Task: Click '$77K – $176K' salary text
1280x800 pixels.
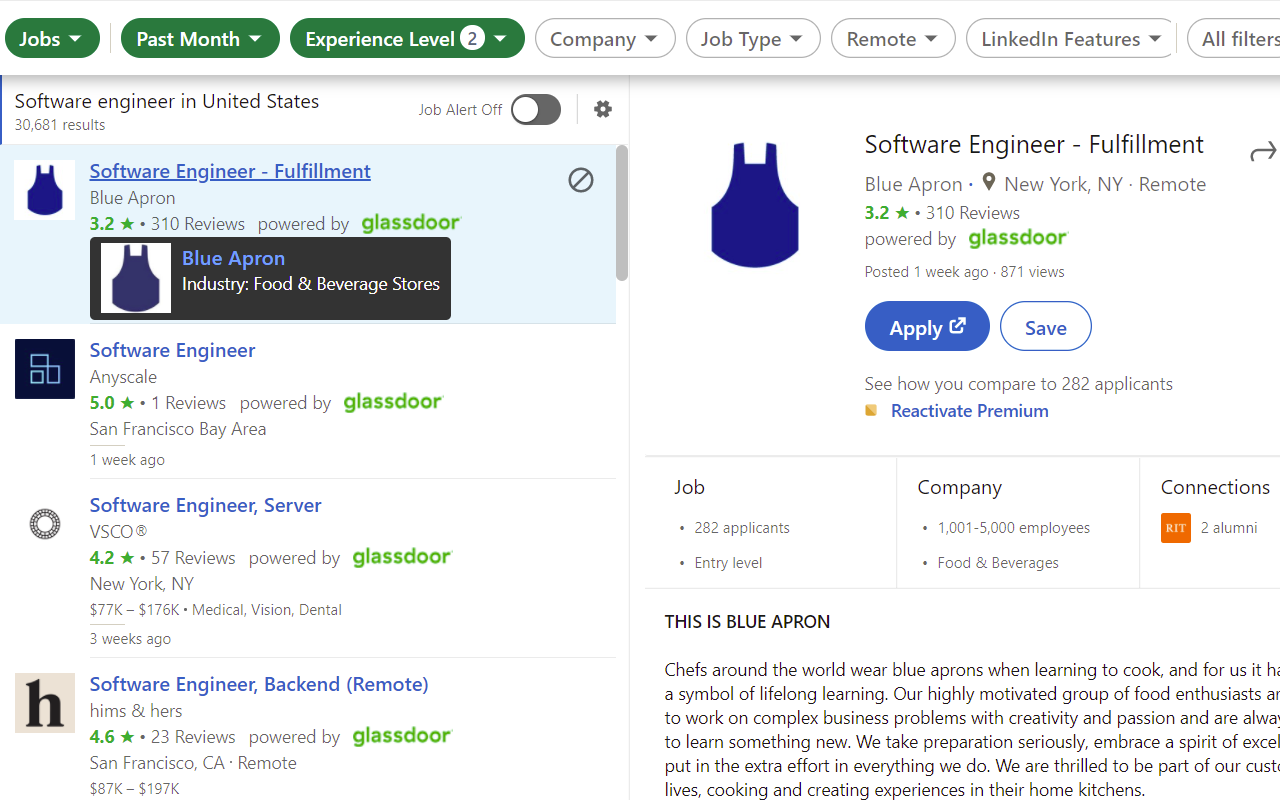Action: (x=135, y=610)
